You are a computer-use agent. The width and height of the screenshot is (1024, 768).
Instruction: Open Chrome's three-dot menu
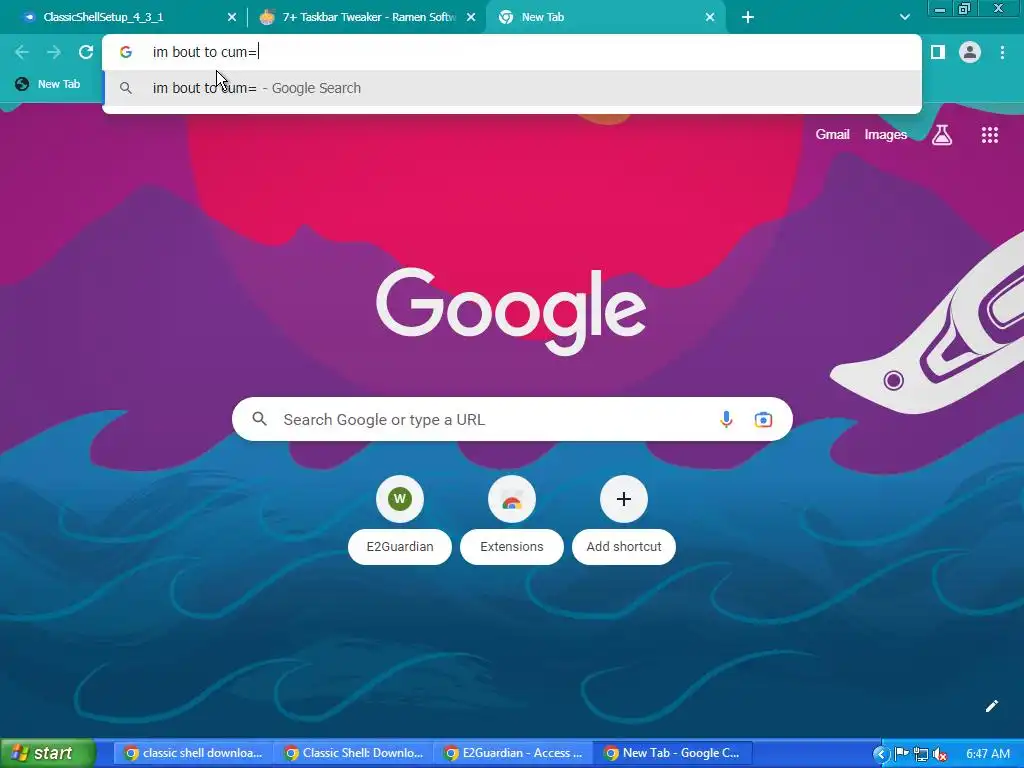[x=1002, y=52]
